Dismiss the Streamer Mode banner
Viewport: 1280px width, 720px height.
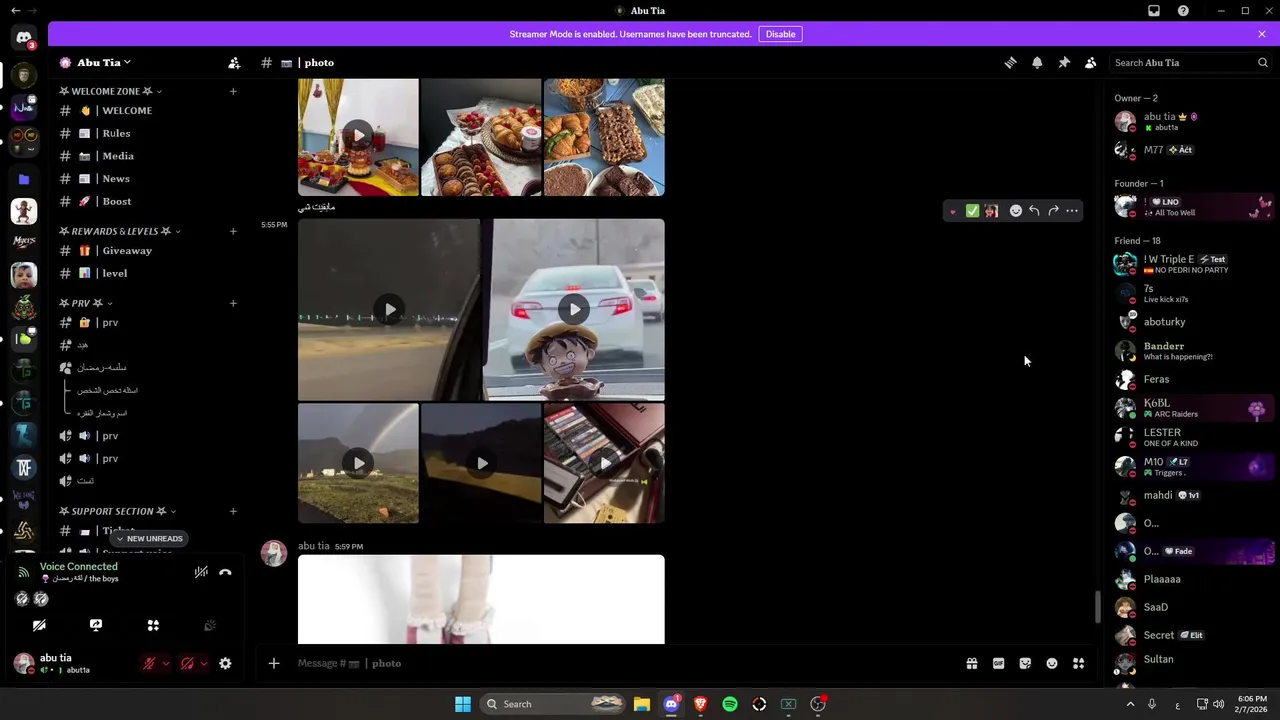pos(1262,34)
